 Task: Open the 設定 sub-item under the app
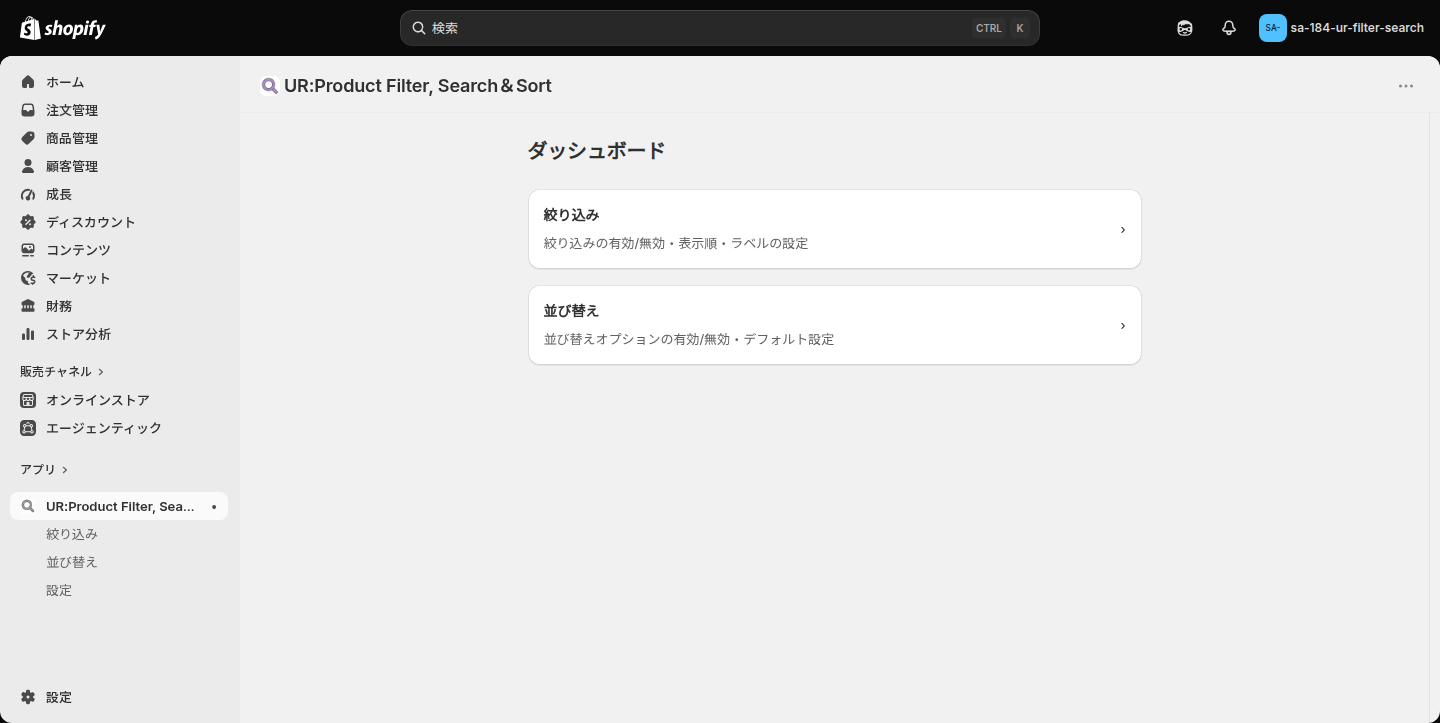[x=120, y=590]
